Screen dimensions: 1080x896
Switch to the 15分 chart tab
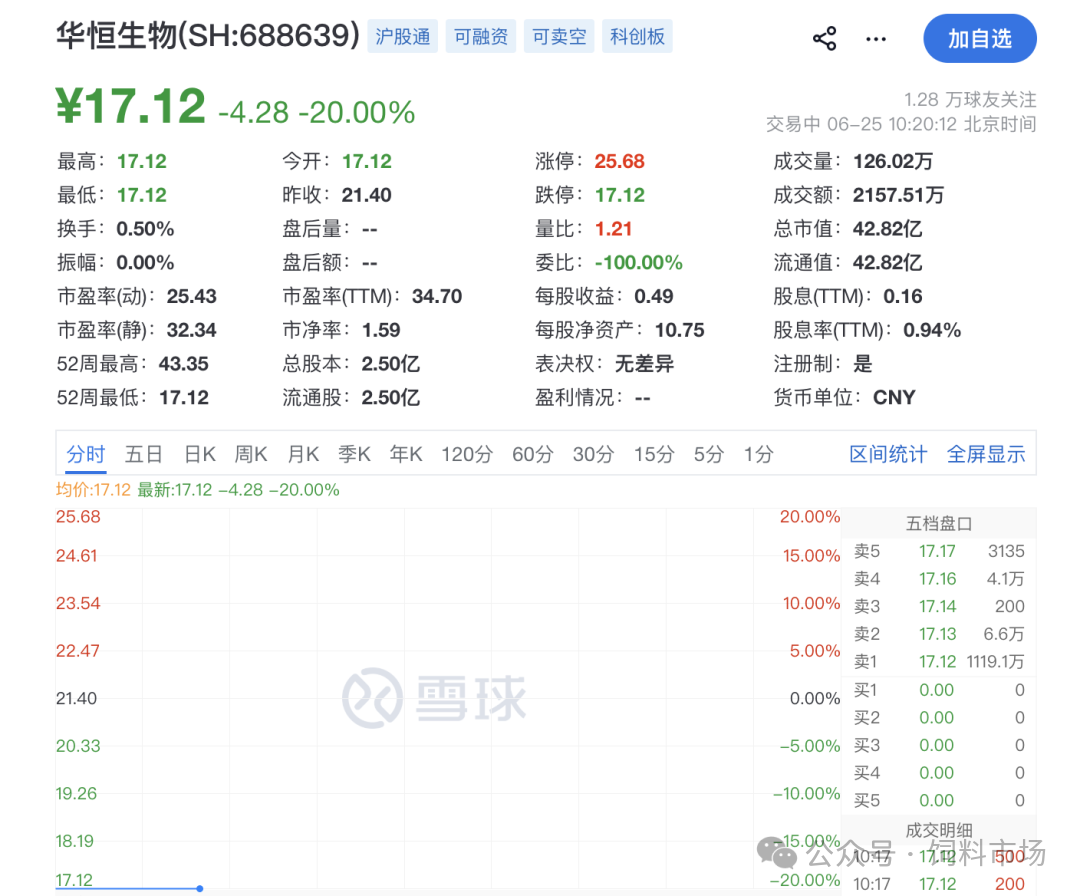click(654, 455)
